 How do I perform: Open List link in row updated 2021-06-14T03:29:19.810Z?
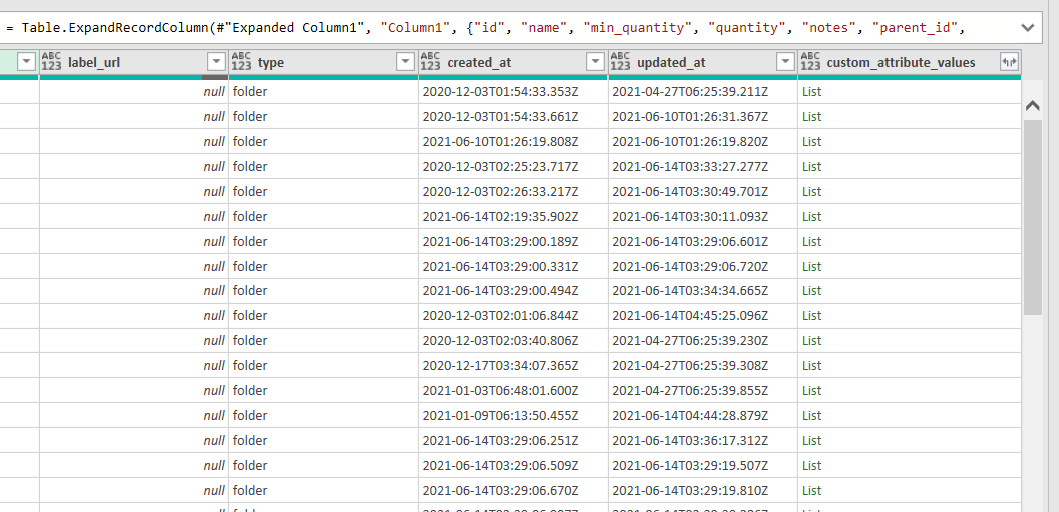point(811,490)
